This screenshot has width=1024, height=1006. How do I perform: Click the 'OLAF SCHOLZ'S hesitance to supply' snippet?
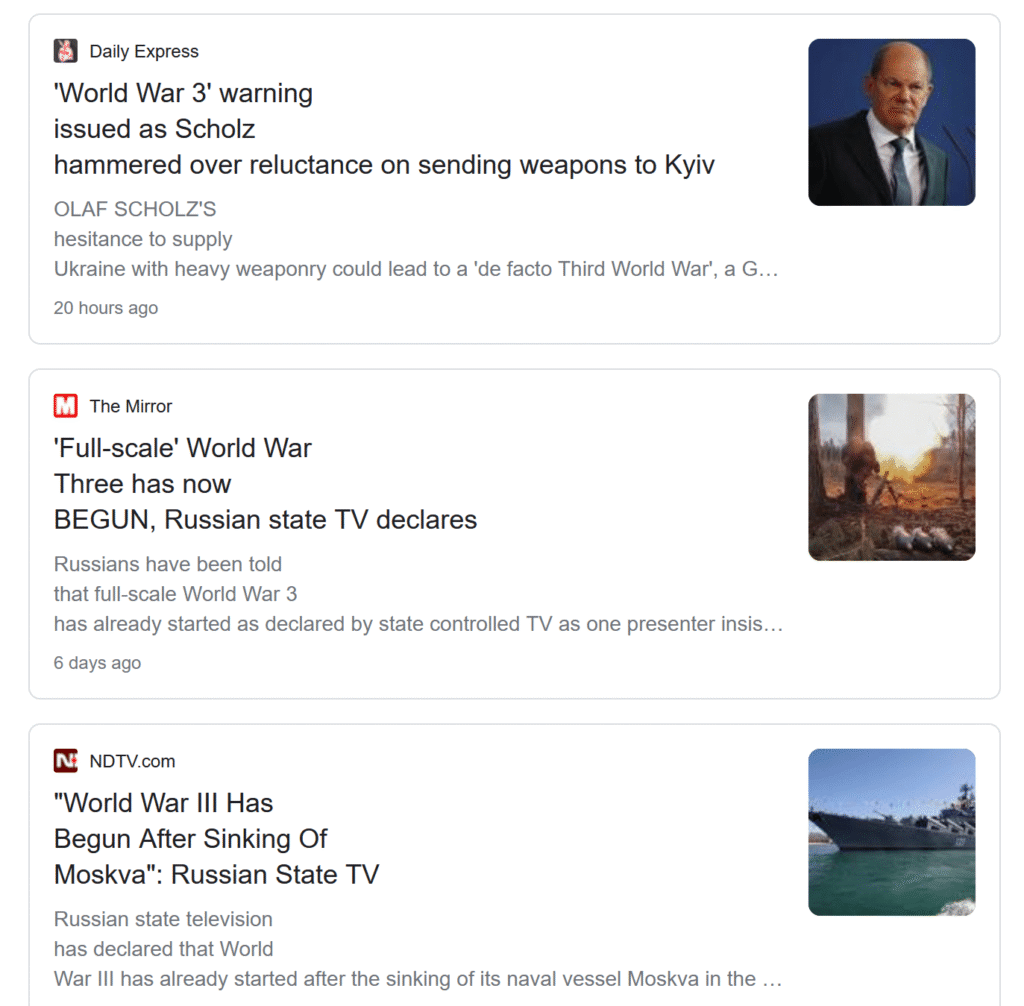416,239
